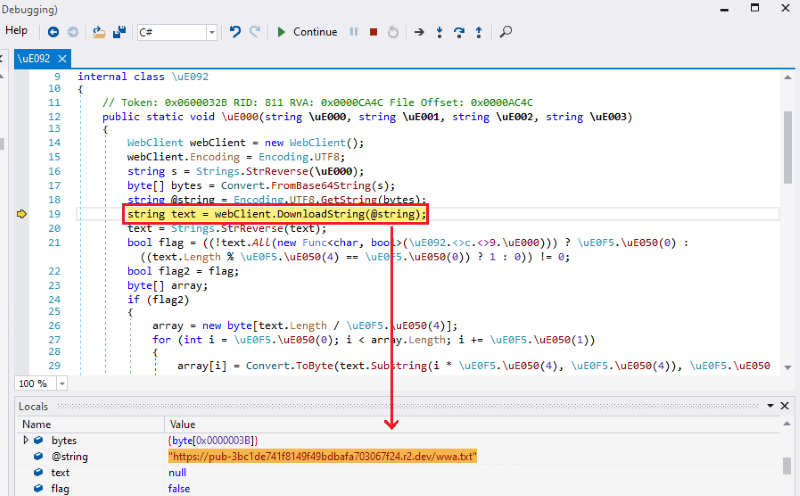The width and height of the screenshot is (800, 496).
Task: Click the Break All pause icon
Action: 353,32
